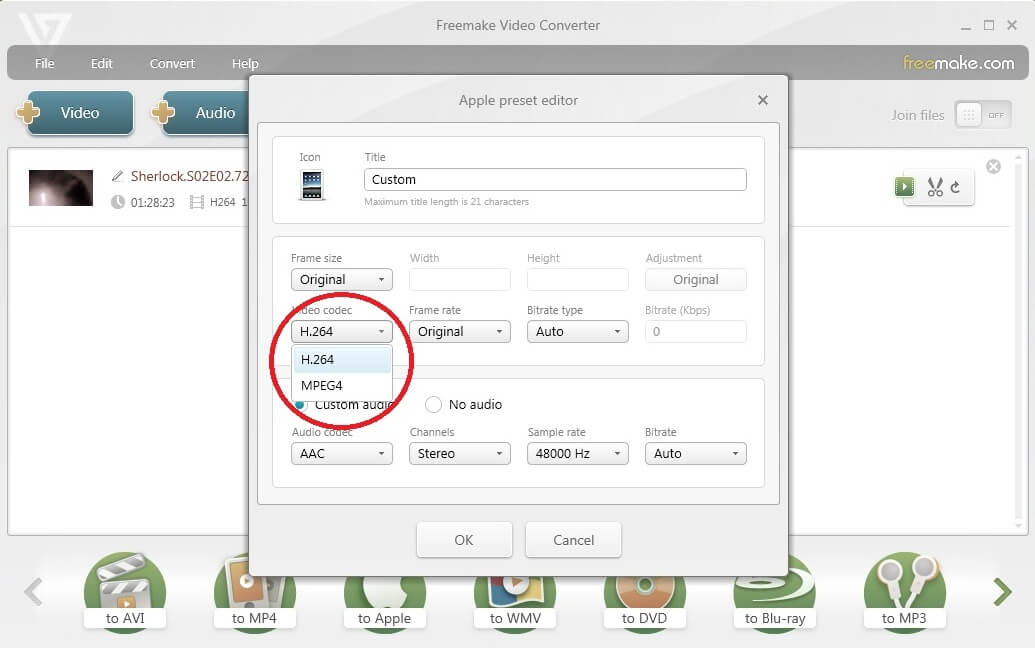Image resolution: width=1035 pixels, height=648 pixels.
Task: Collapse the Video codec dropdown
Action: pos(341,331)
